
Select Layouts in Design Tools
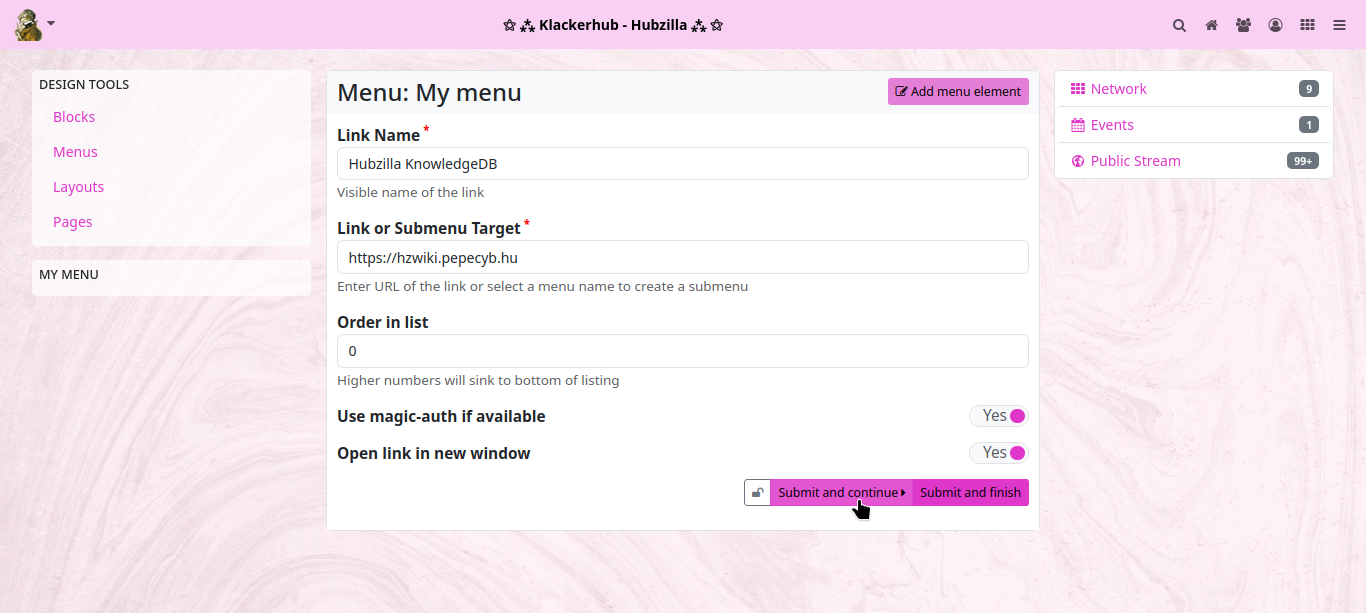[x=78, y=187]
